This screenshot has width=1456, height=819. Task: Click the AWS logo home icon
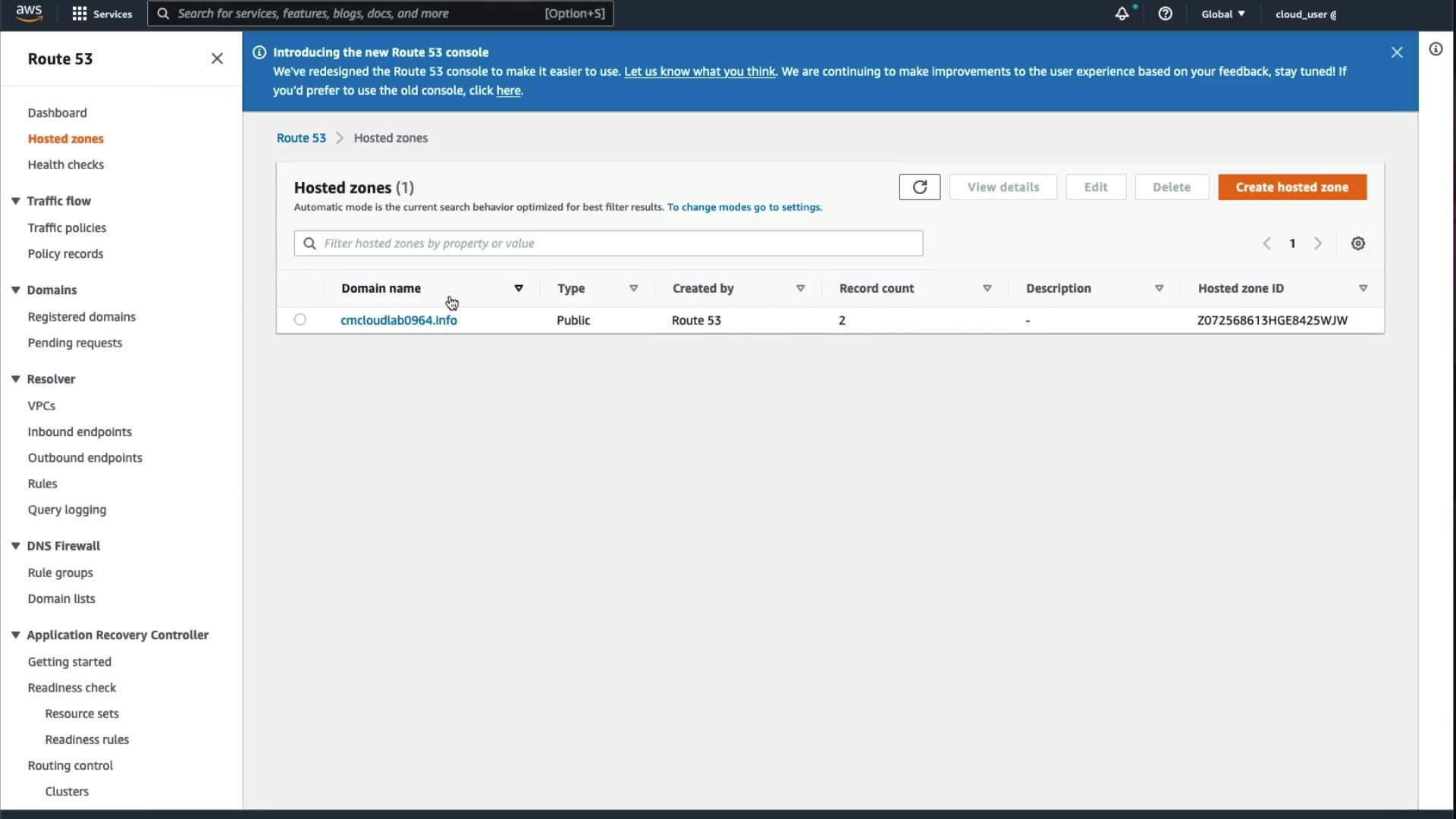pyautogui.click(x=29, y=14)
